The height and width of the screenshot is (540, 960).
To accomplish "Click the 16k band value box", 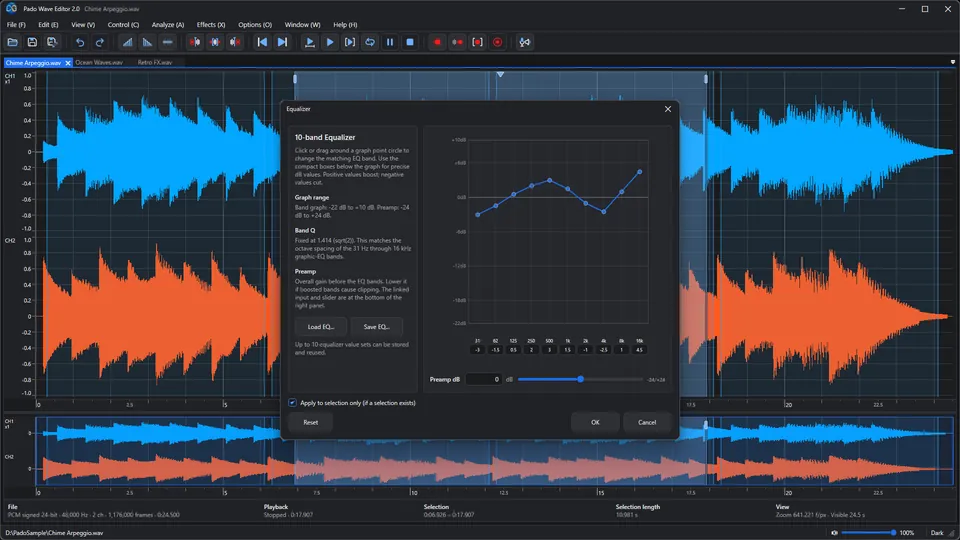I will [x=640, y=350].
